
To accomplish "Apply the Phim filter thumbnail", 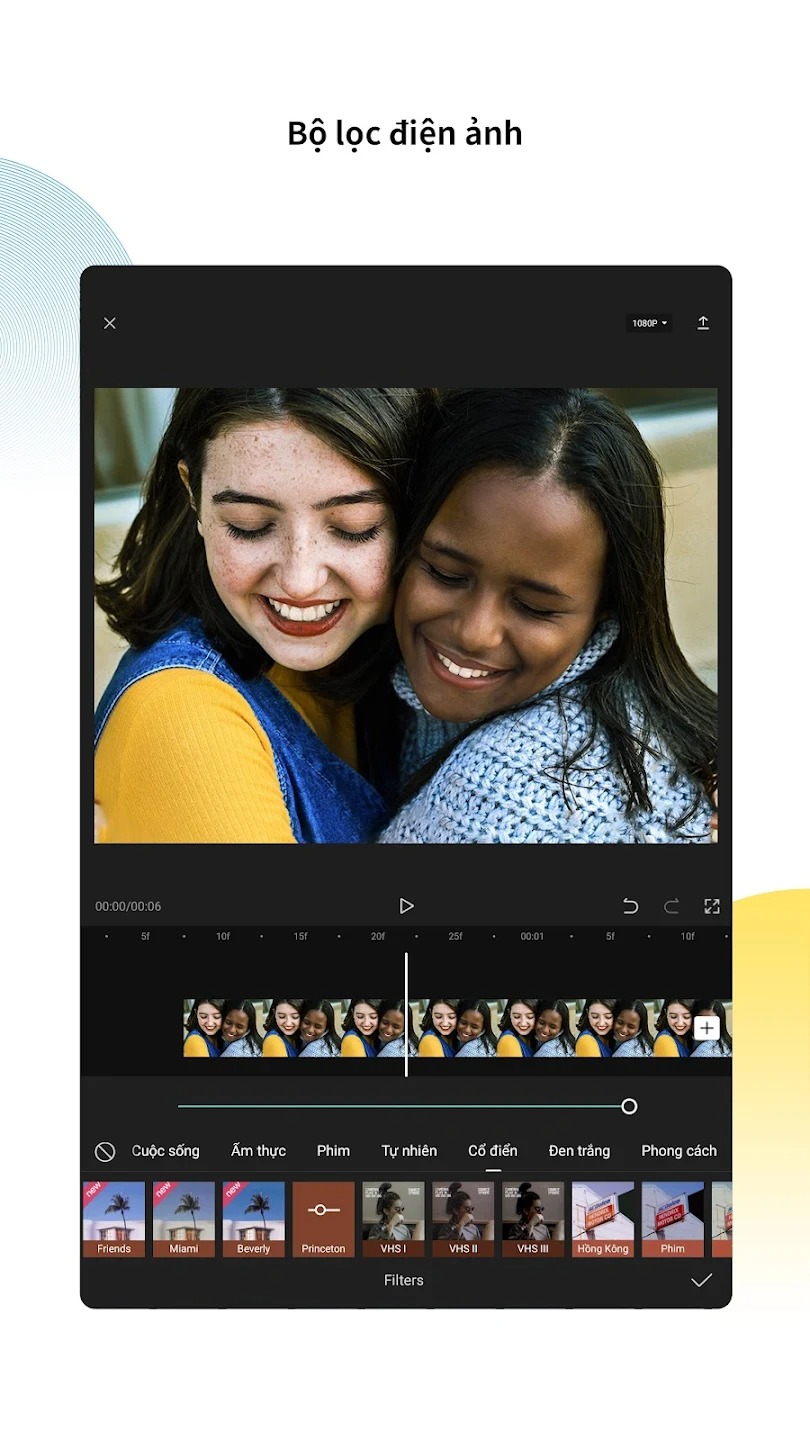I will click(673, 1219).
